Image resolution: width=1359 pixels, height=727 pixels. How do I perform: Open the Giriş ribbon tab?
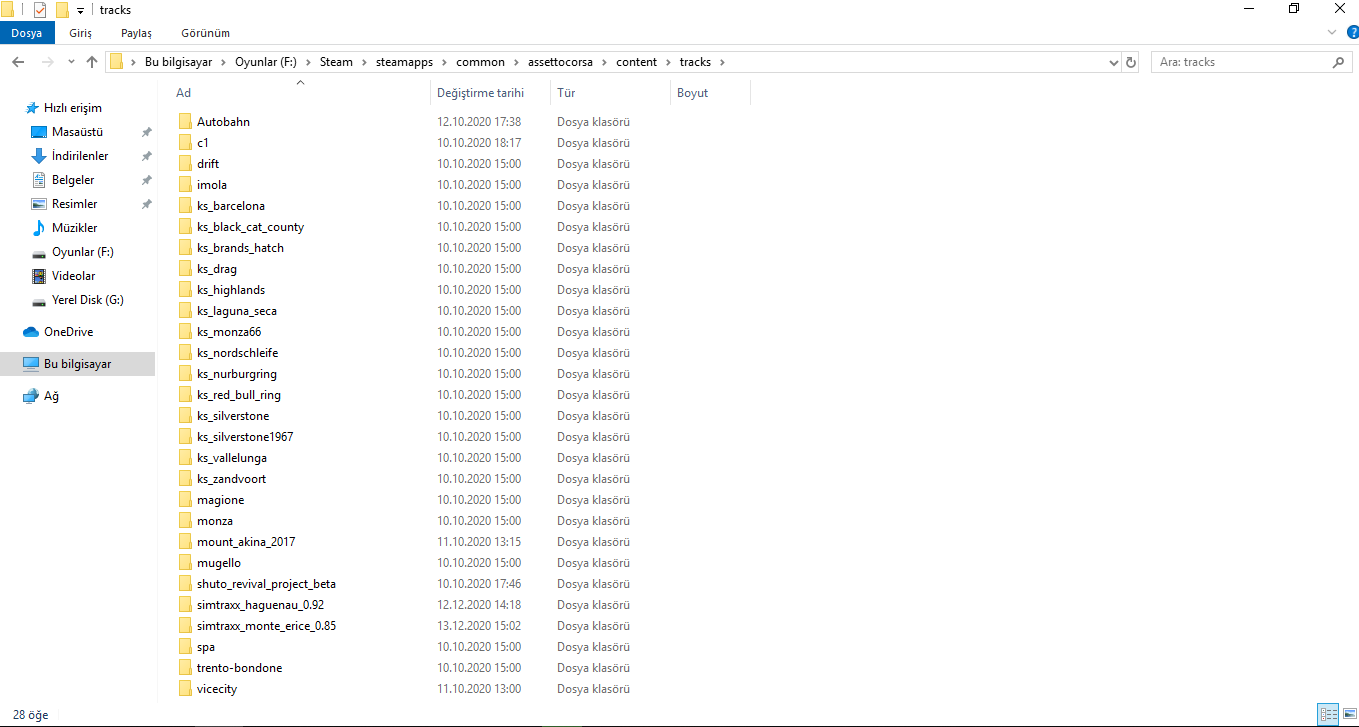click(x=80, y=33)
